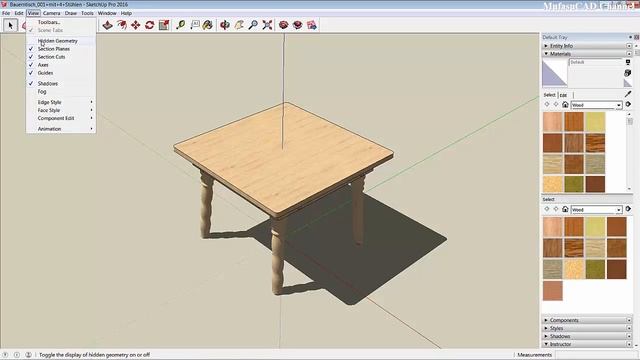The height and width of the screenshot is (360, 640).
Task: Activate the Orbit camera tool
Action: click(x=224, y=25)
